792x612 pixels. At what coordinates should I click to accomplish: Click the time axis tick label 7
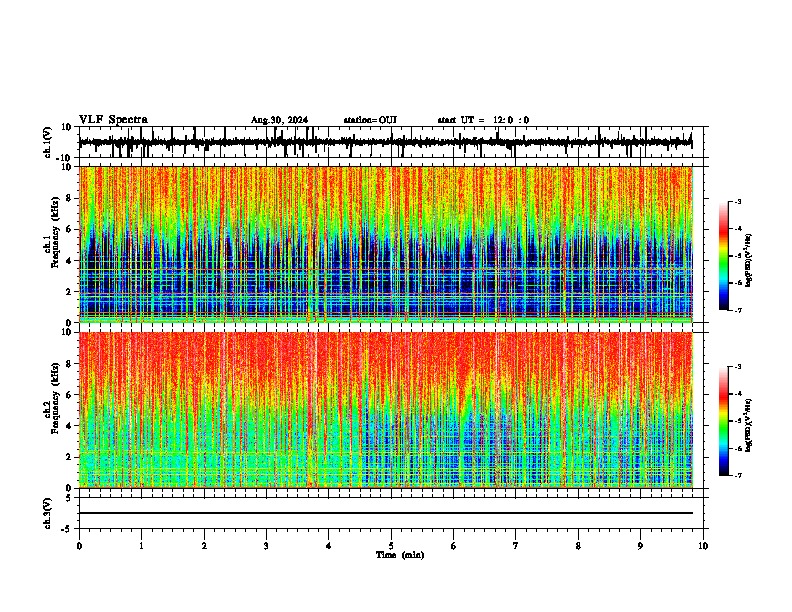[516, 546]
